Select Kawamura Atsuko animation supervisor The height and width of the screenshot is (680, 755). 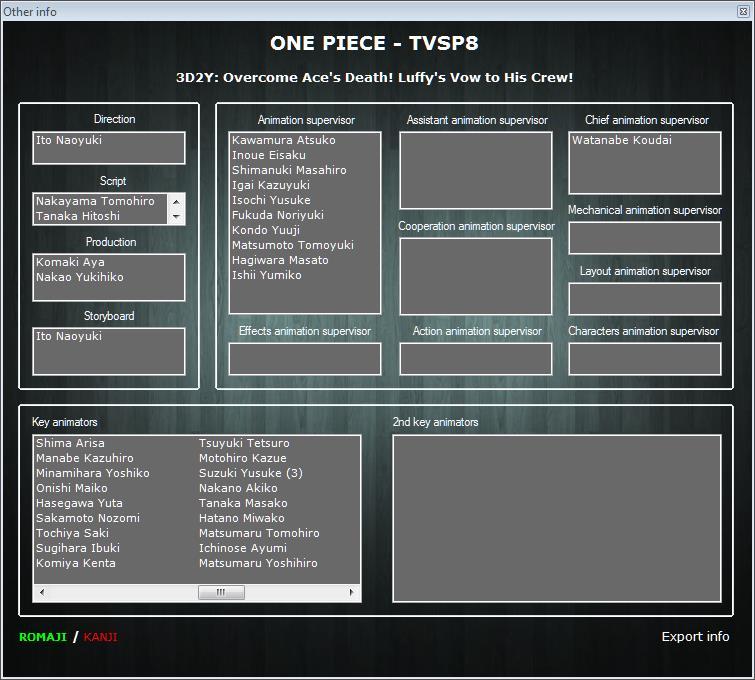[284, 140]
